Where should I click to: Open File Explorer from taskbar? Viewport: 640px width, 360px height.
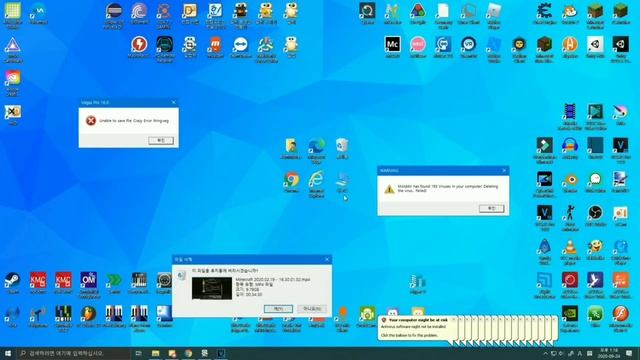coord(156,353)
